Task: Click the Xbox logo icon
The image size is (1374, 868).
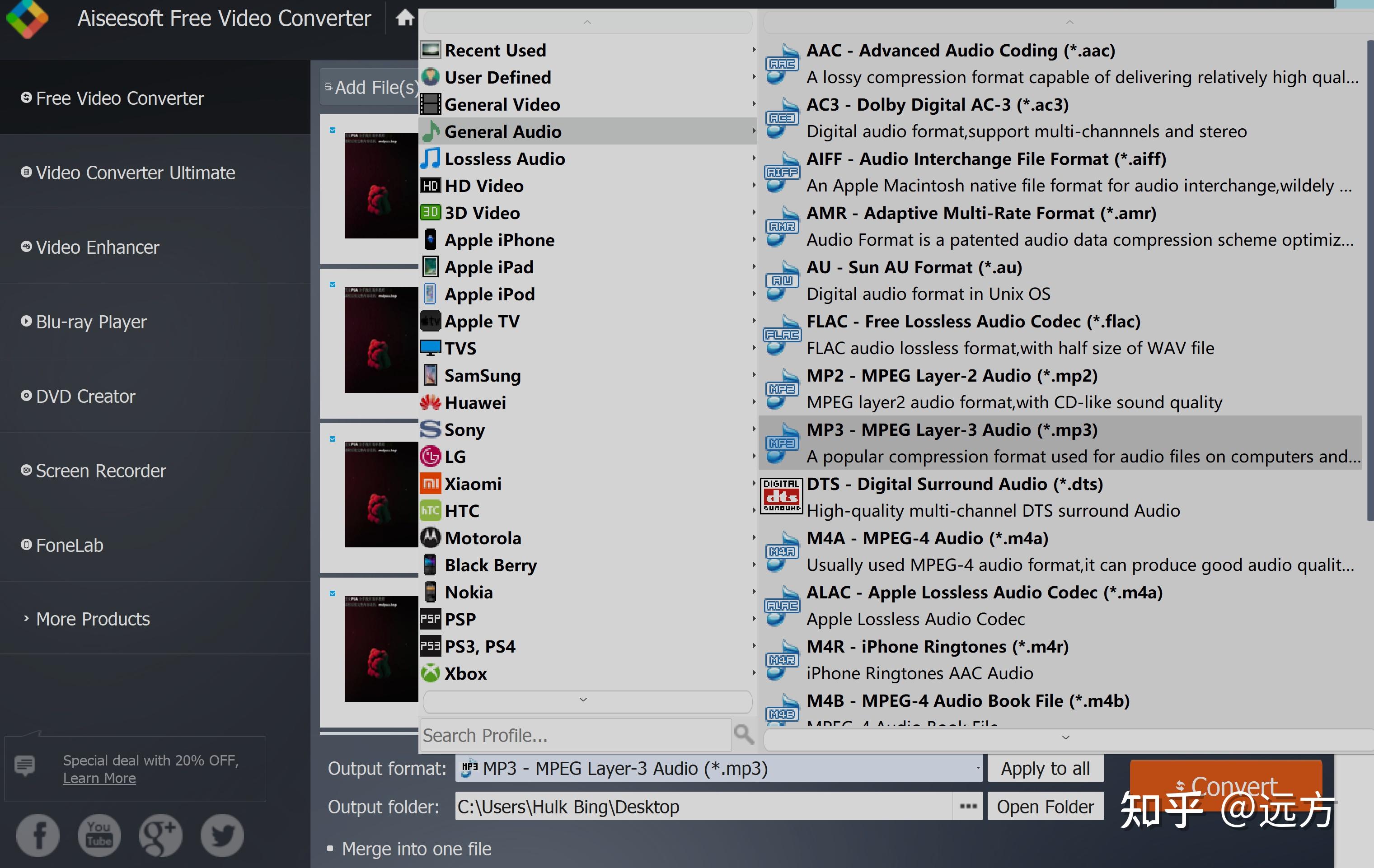Action: [430, 673]
